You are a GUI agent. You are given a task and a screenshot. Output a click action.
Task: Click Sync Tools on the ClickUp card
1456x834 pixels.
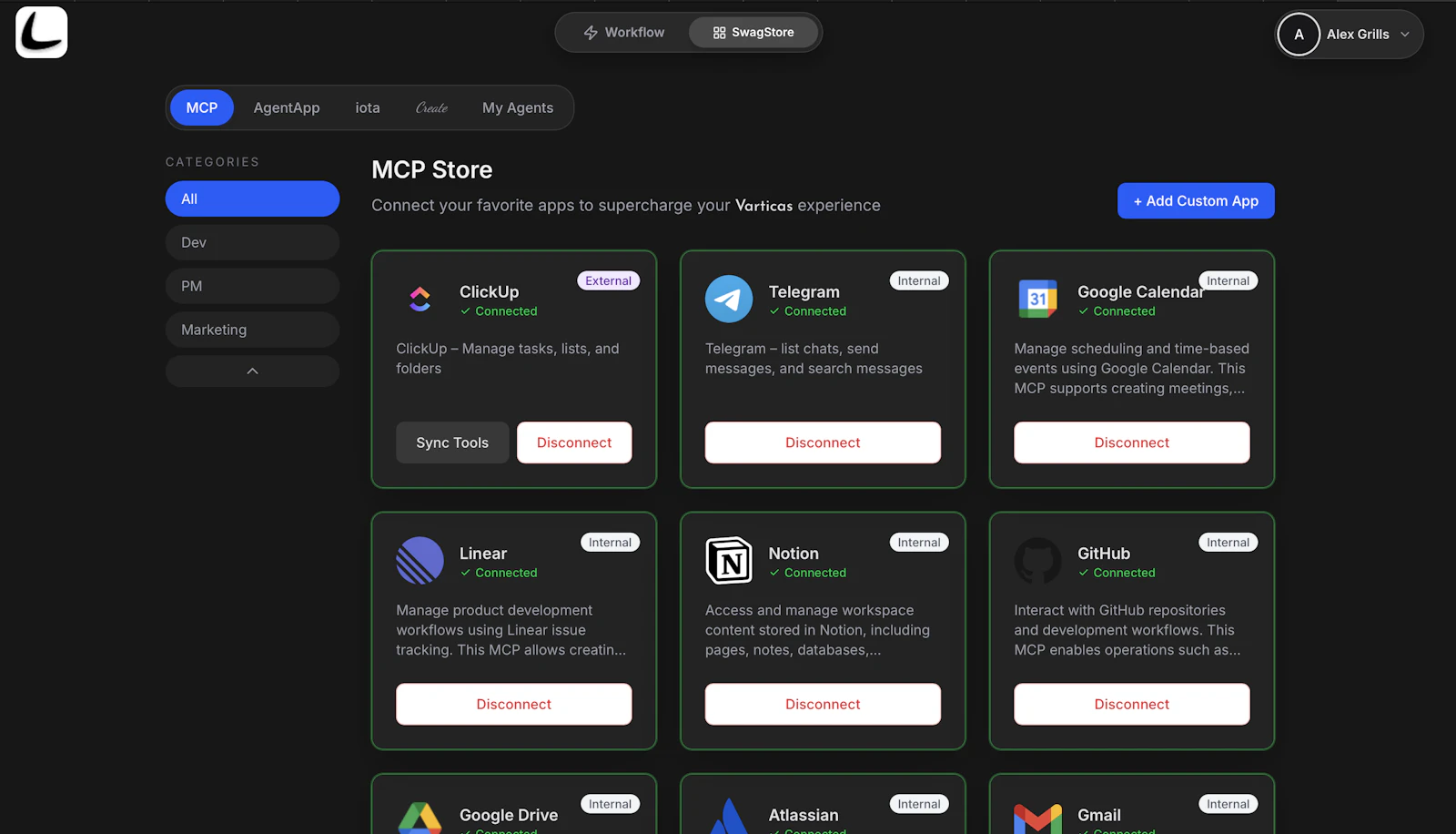click(x=452, y=442)
